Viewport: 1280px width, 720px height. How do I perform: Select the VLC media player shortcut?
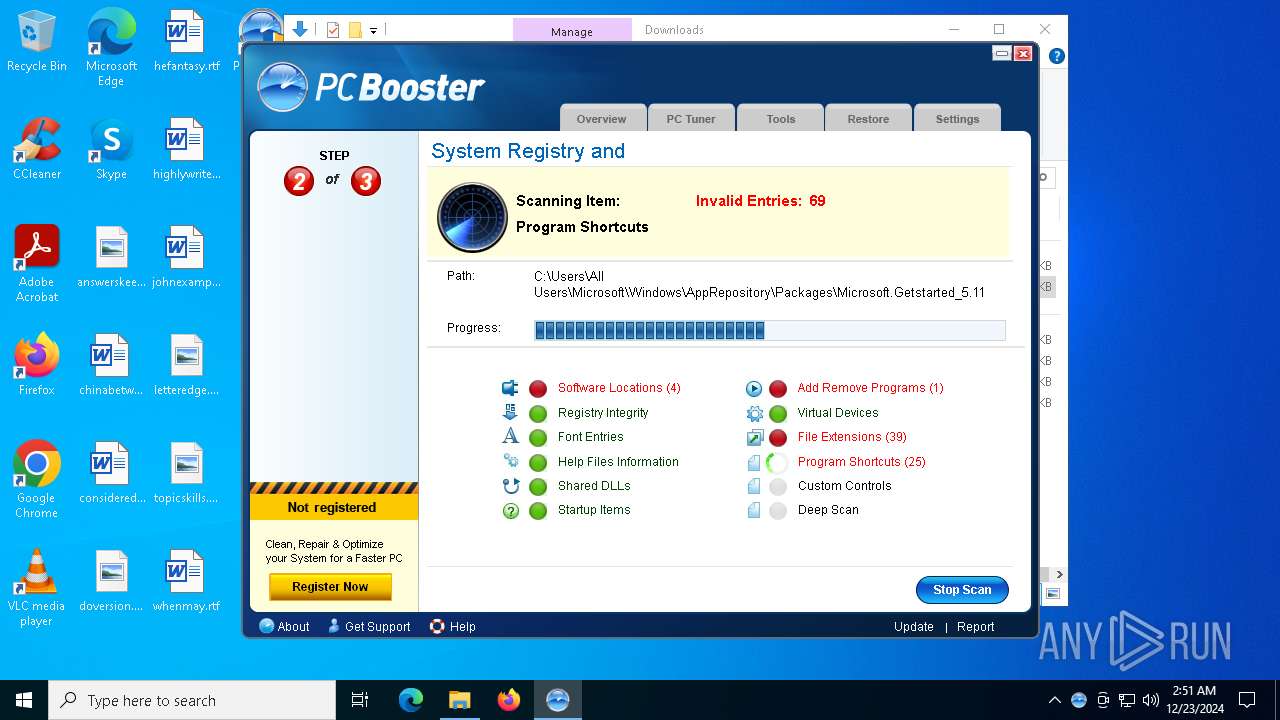coord(37,588)
